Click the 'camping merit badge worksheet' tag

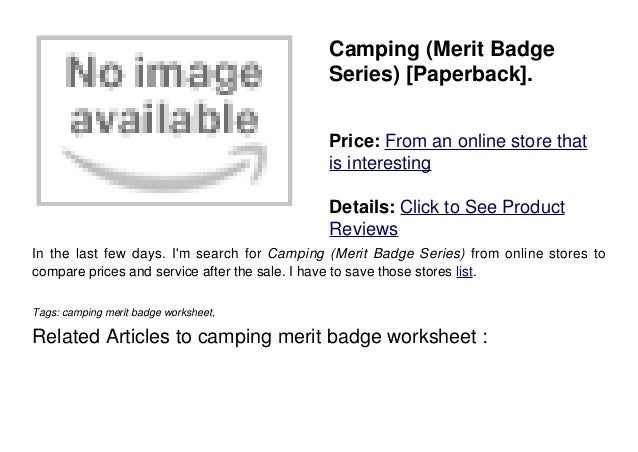(x=138, y=312)
